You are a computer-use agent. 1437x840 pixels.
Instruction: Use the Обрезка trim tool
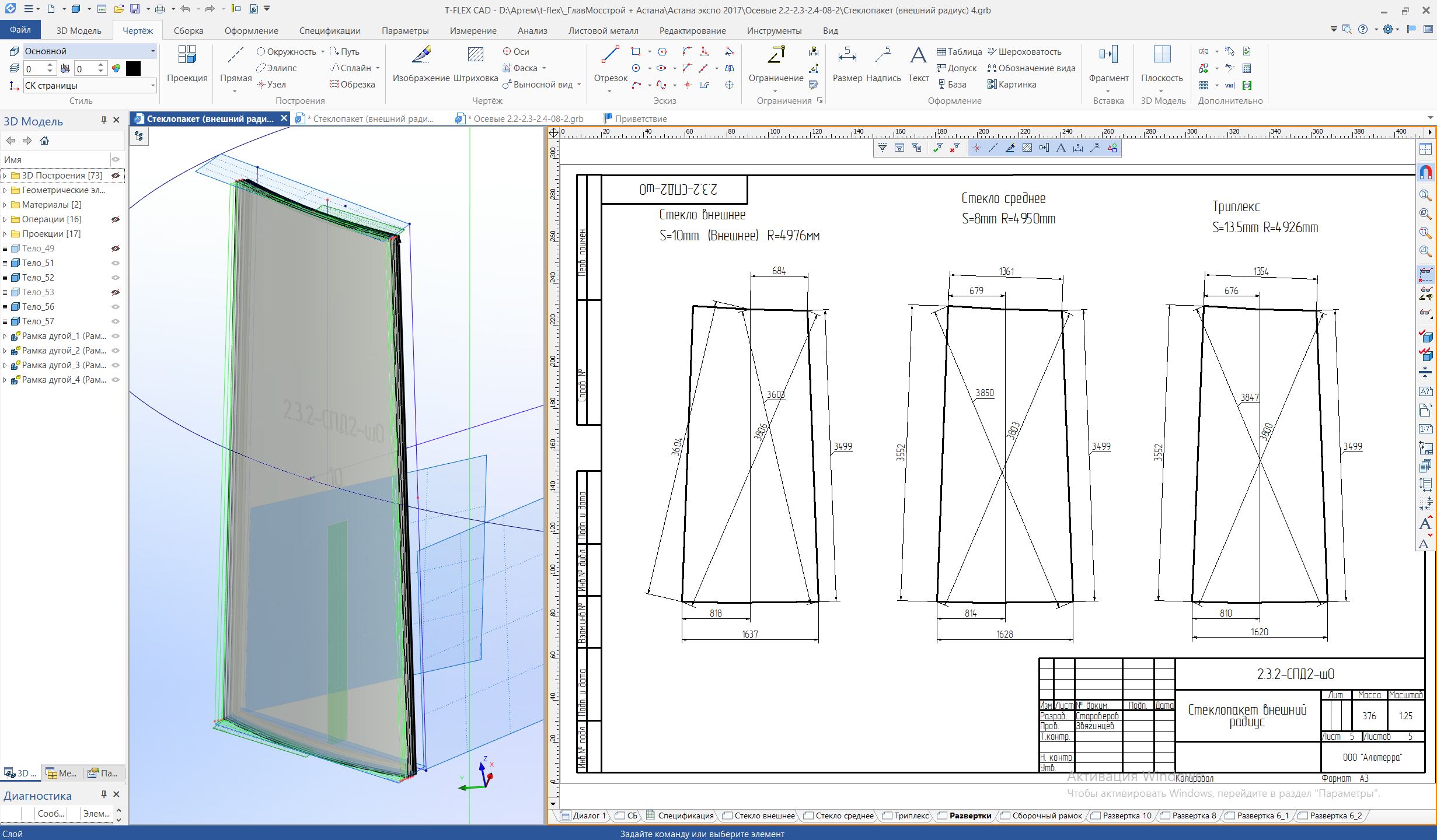coord(352,84)
